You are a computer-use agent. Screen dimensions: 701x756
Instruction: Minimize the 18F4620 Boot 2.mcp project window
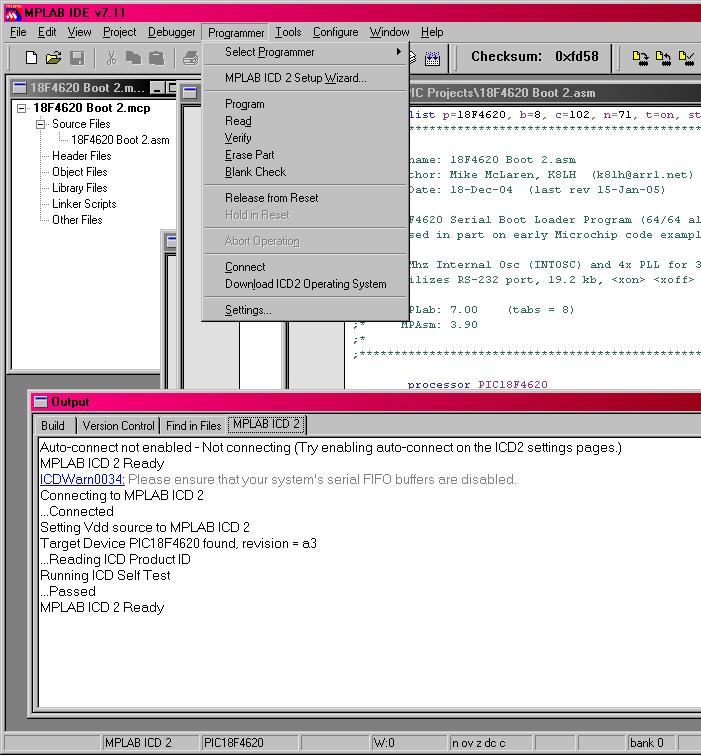pyautogui.click(x=157, y=88)
